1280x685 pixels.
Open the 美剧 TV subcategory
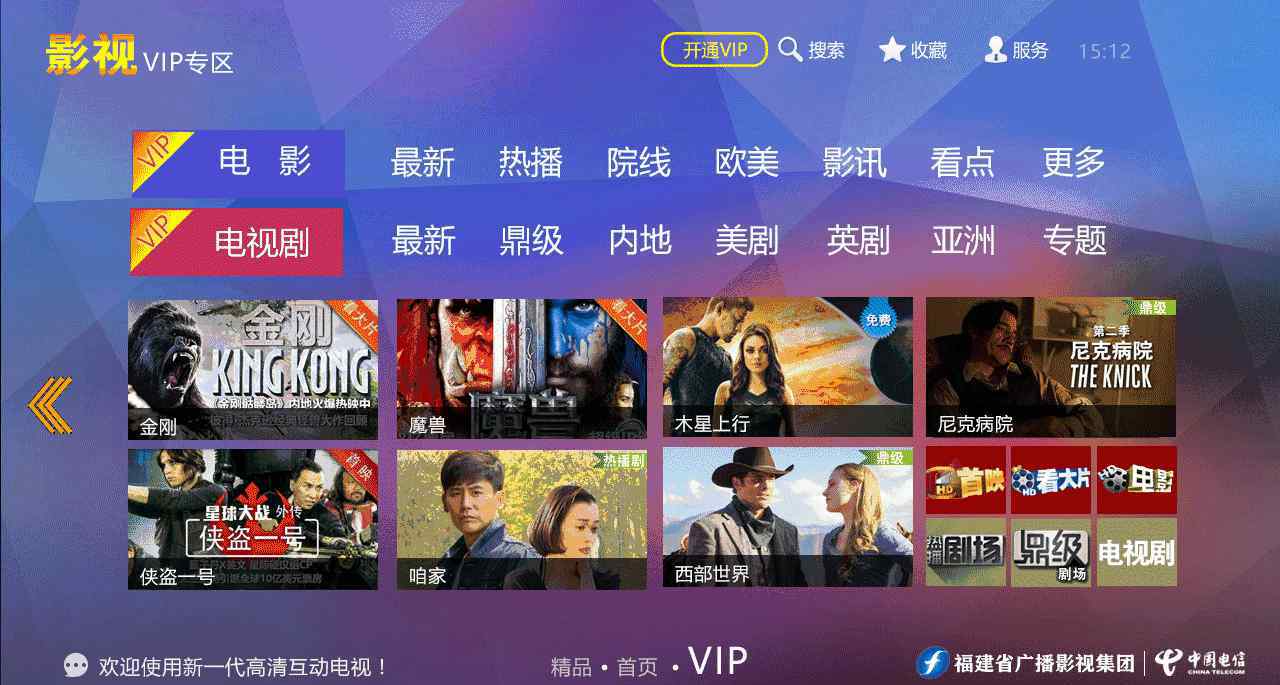[747, 240]
